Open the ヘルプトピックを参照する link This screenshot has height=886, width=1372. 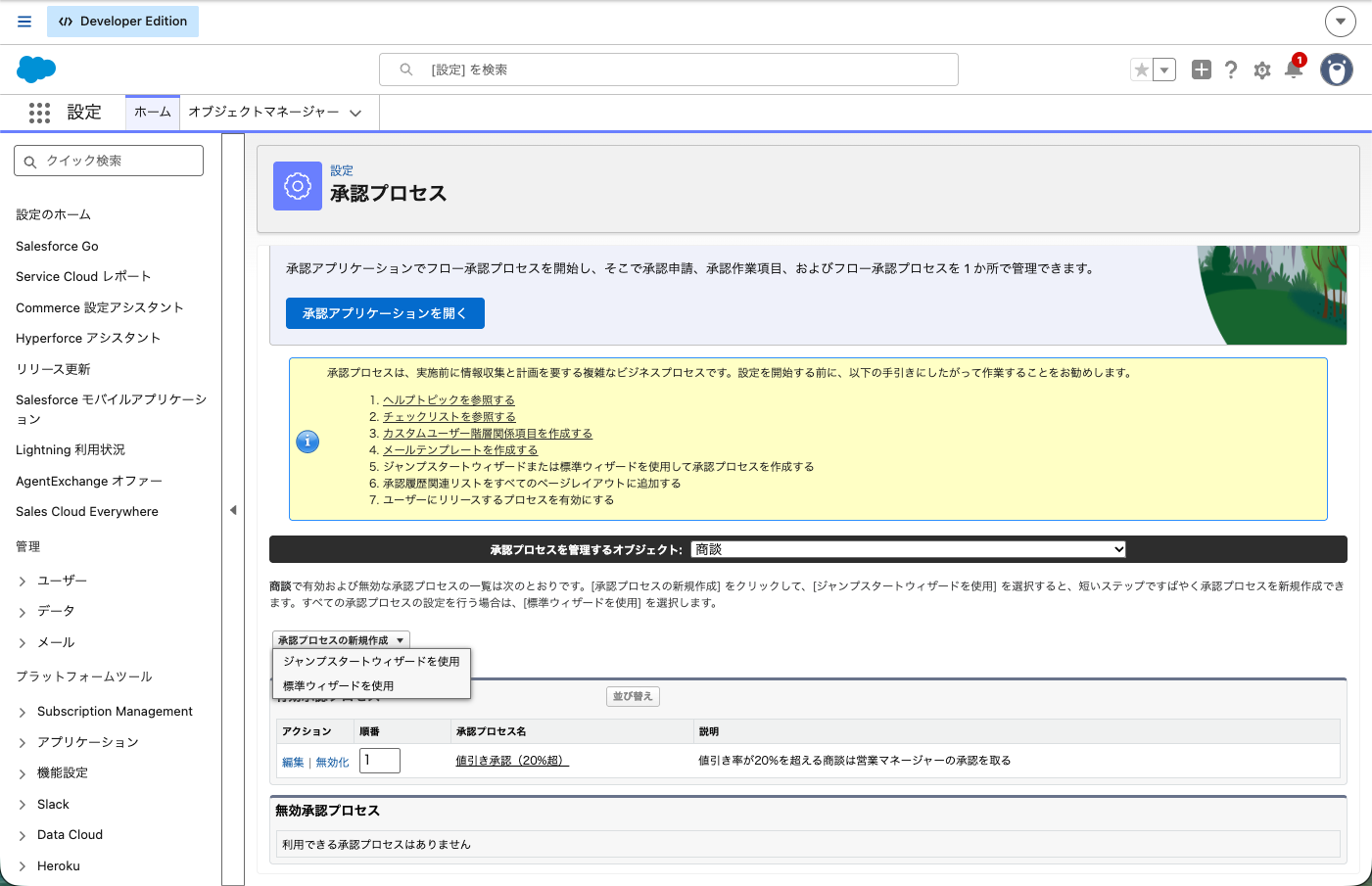pos(449,400)
